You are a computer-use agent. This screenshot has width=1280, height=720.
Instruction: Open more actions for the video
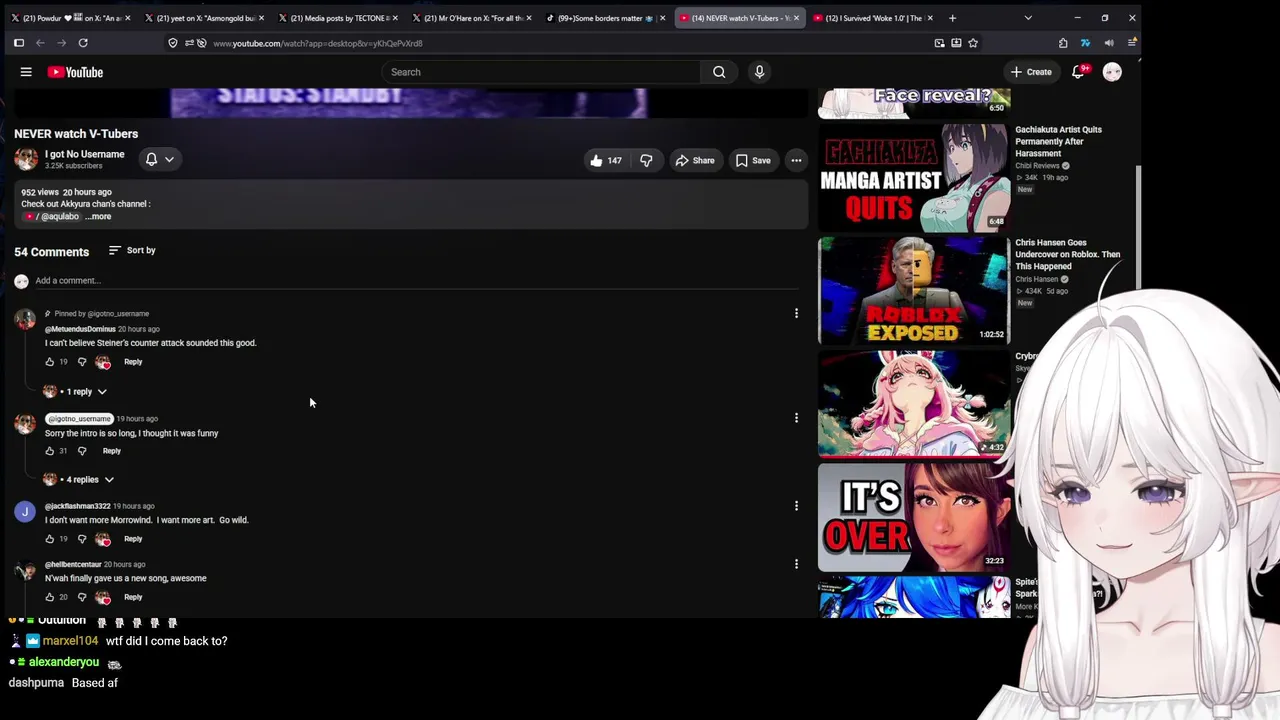pyautogui.click(x=796, y=160)
